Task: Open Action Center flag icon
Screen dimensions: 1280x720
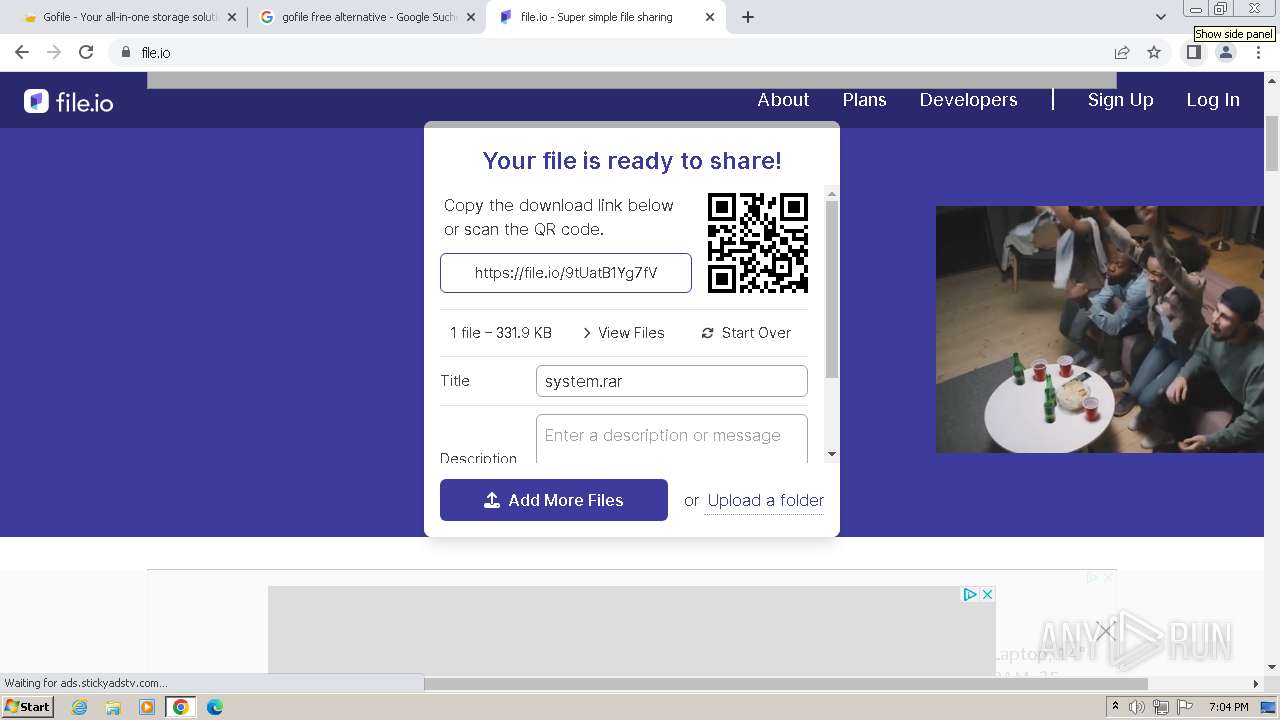Action: click(1185, 707)
